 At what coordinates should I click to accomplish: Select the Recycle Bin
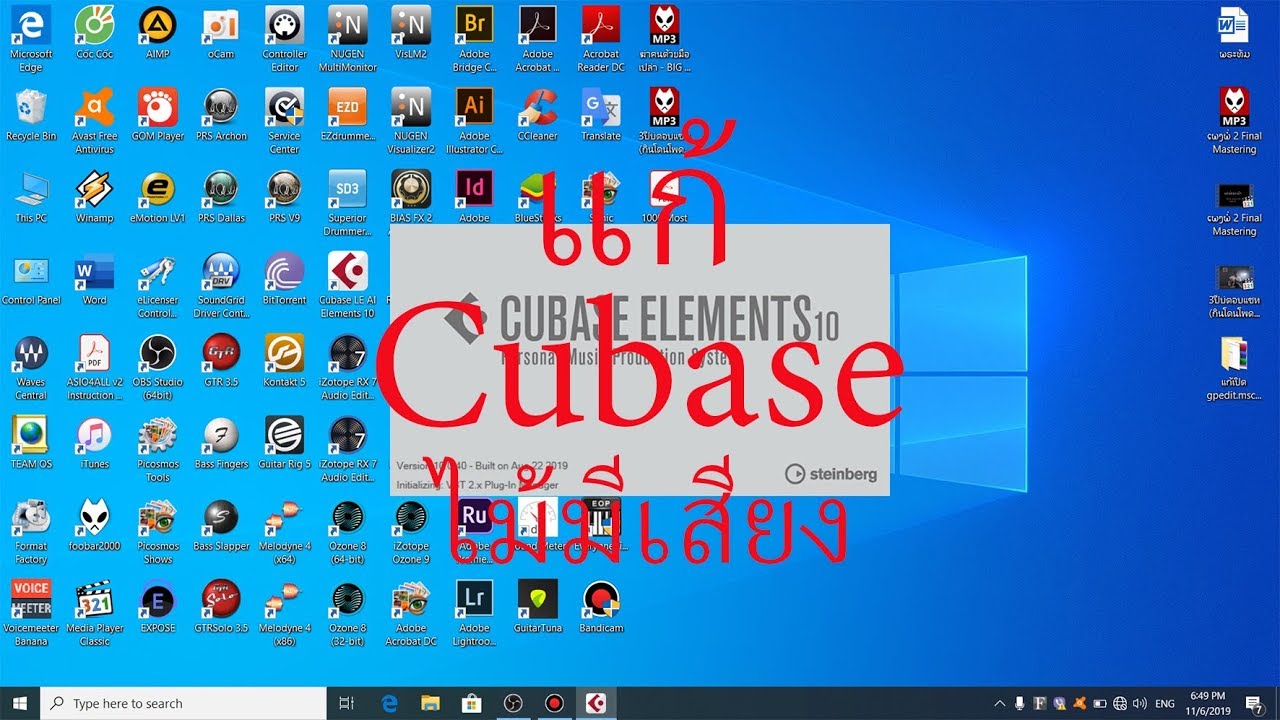click(31, 114)
